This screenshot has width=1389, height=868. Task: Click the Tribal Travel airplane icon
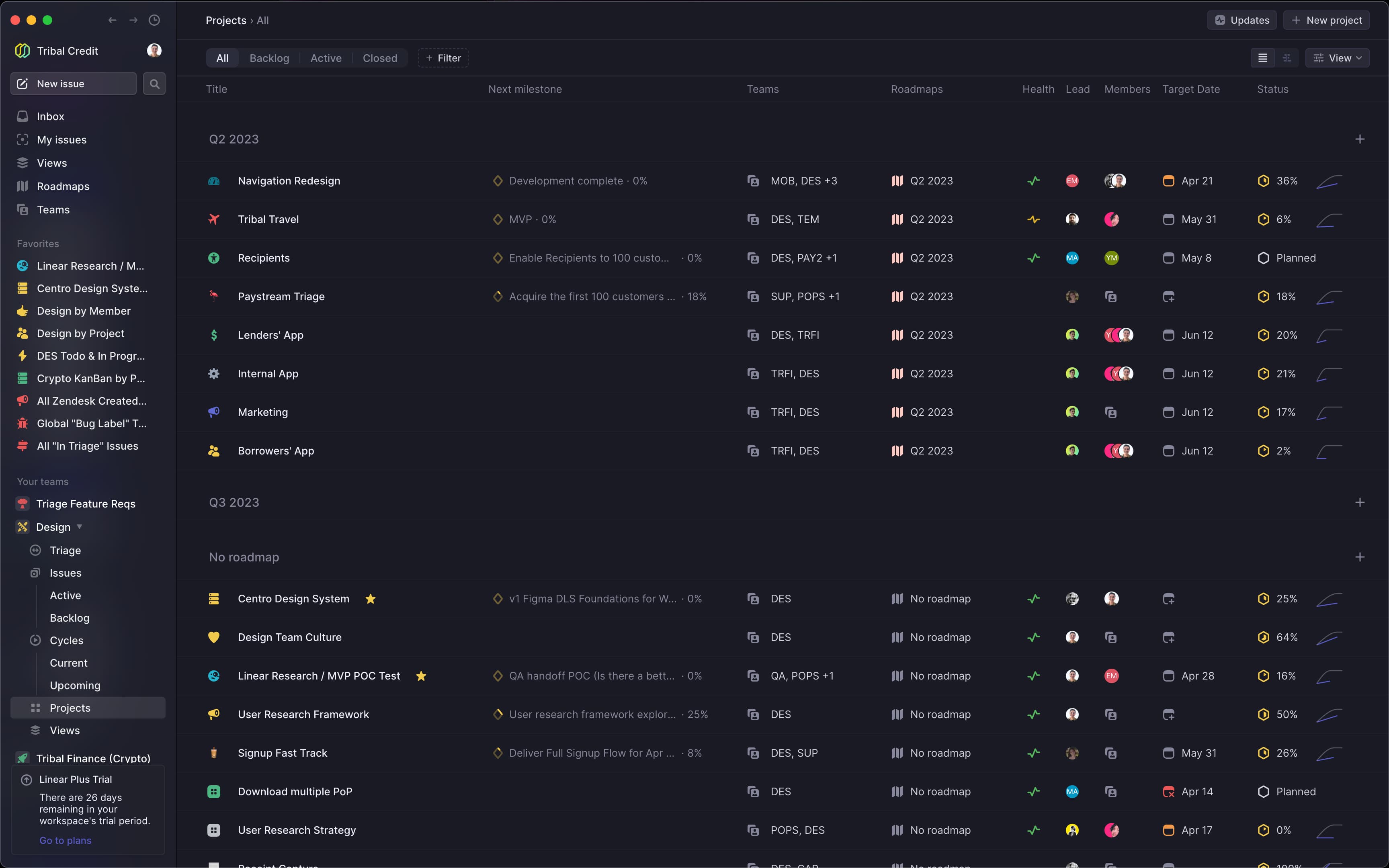(x=213, y=219)
